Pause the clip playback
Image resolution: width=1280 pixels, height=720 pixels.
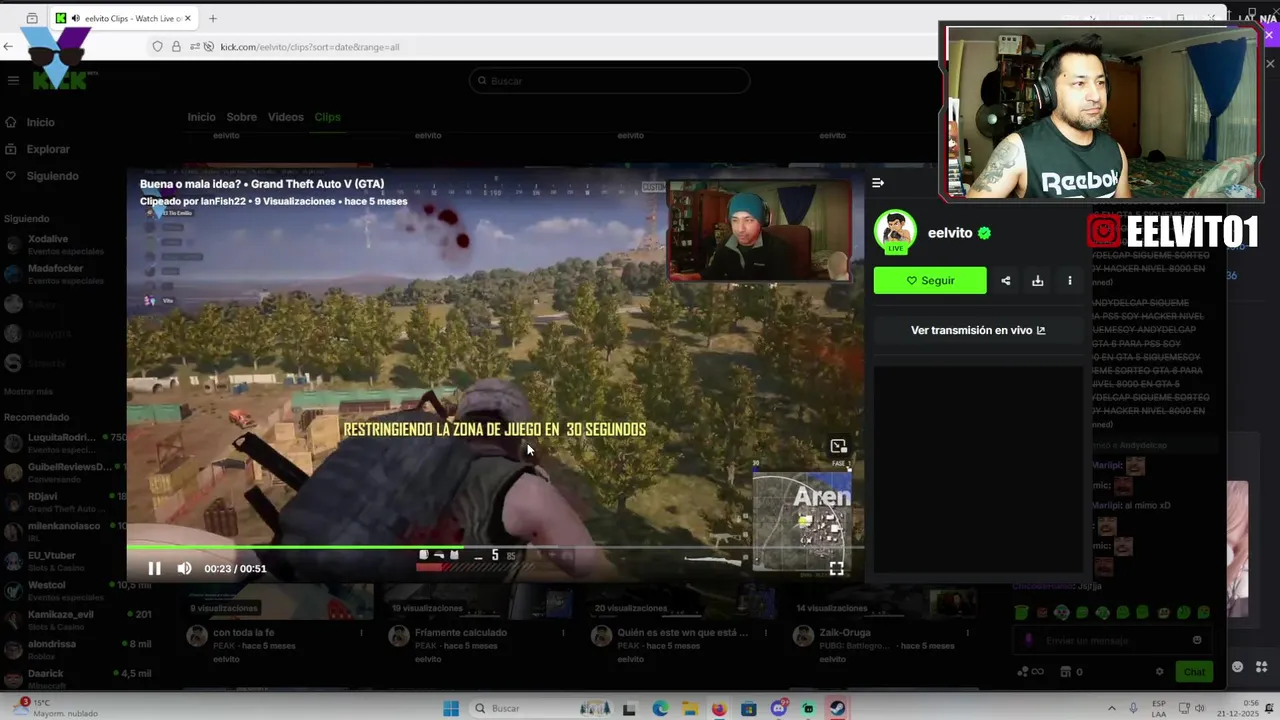point(154,568)
